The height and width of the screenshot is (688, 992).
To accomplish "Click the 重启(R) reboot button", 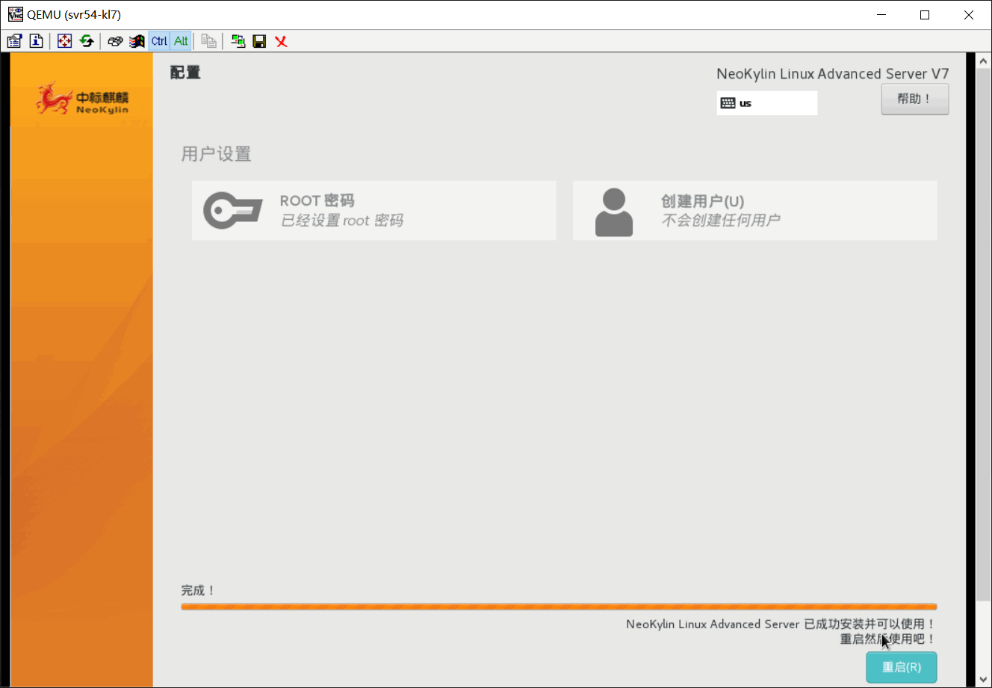I will (x=902, y=667).
